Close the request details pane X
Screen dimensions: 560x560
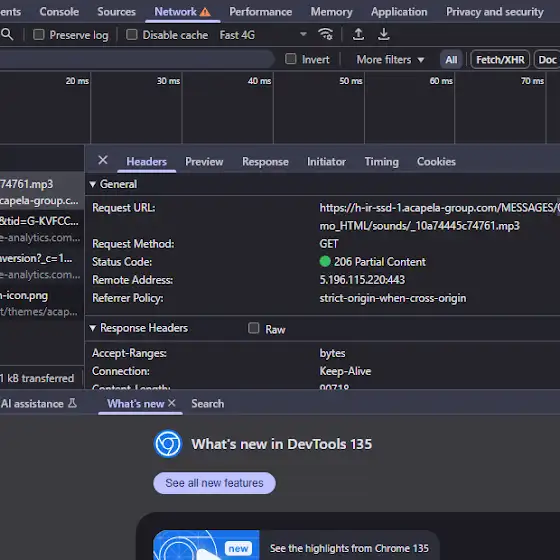point(103,160)
